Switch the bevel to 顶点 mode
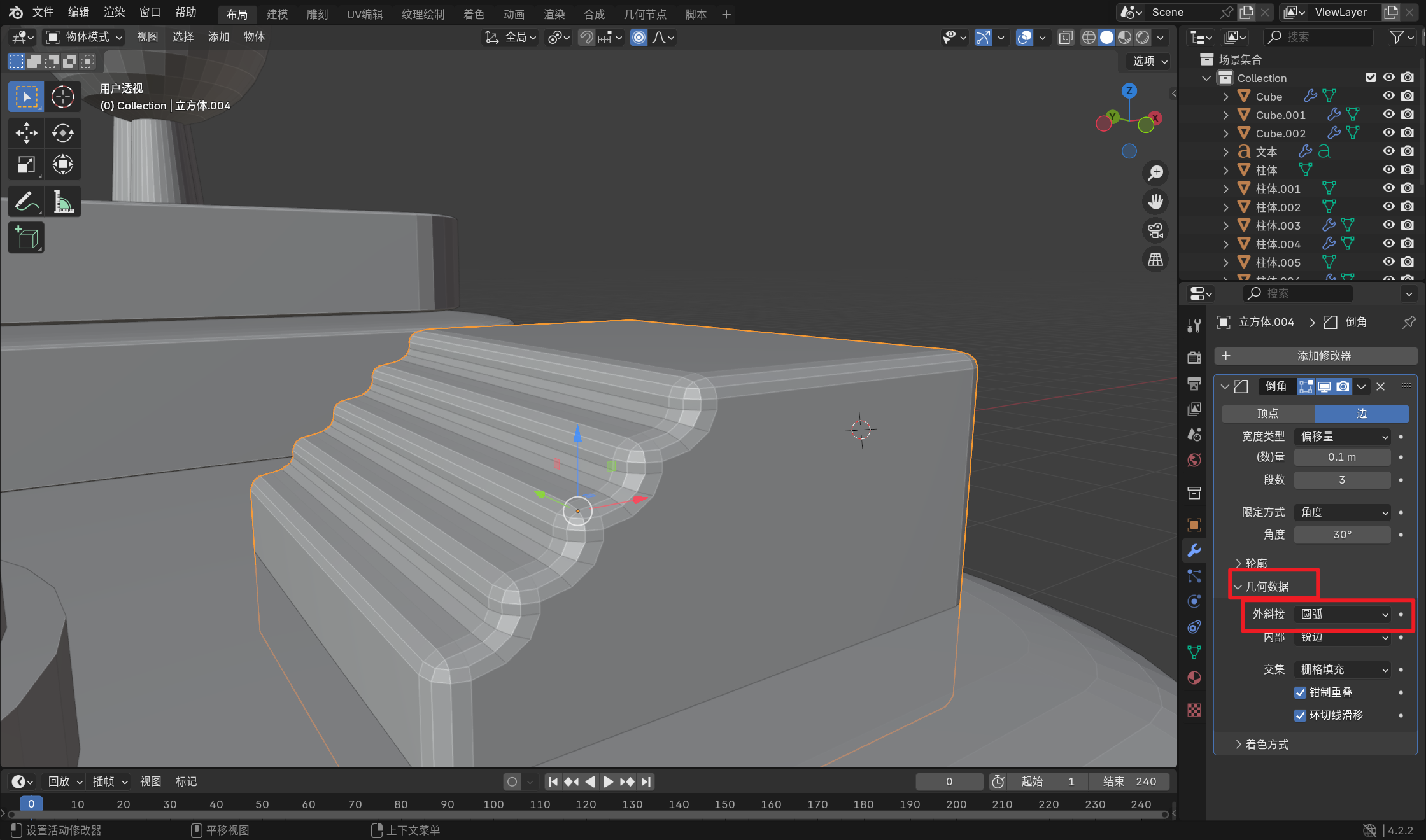Screen dimensions: 1426x840 1267,414
